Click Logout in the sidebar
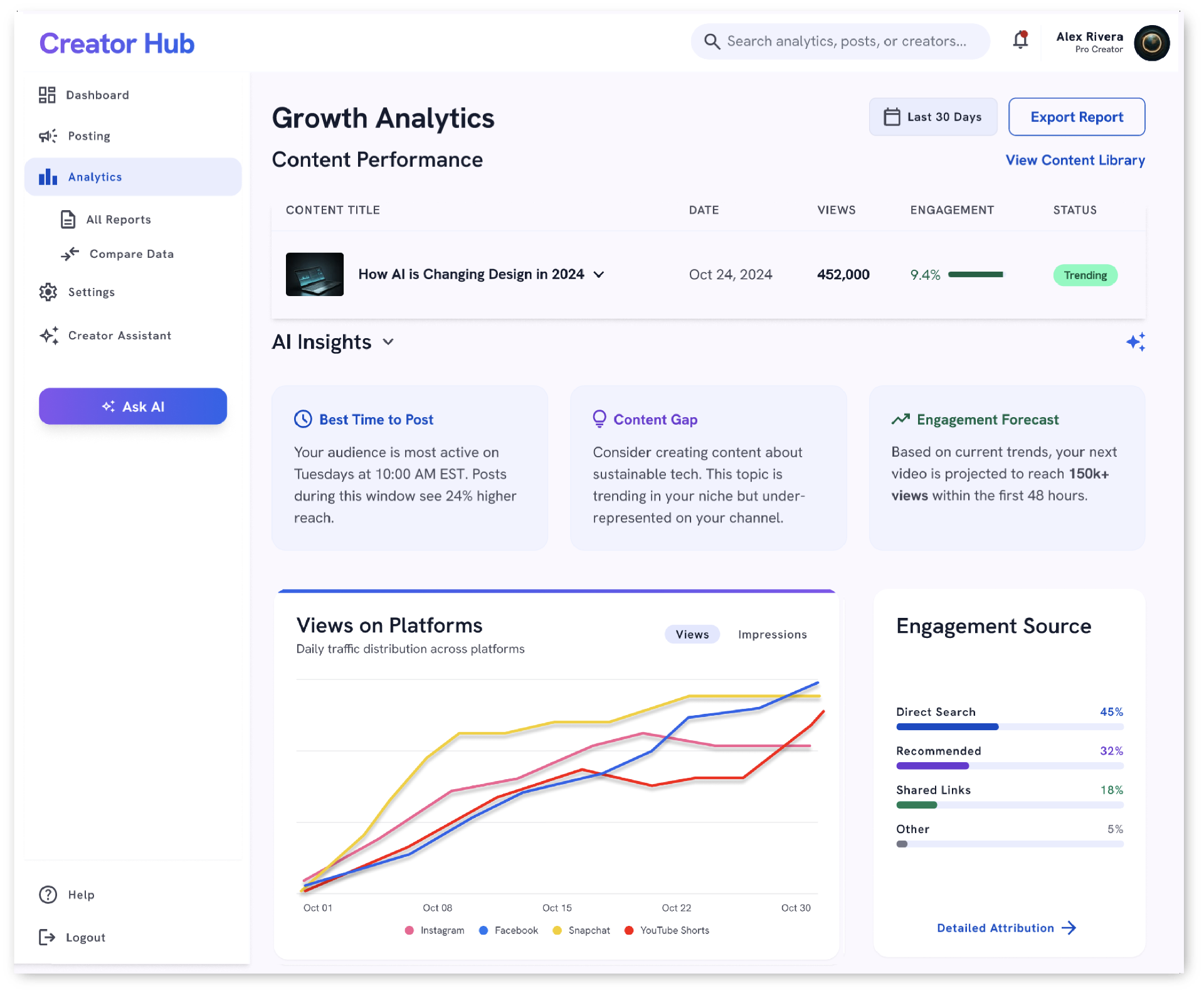The width and height of the screenshot is (1204, 993). tap(72, 937)
